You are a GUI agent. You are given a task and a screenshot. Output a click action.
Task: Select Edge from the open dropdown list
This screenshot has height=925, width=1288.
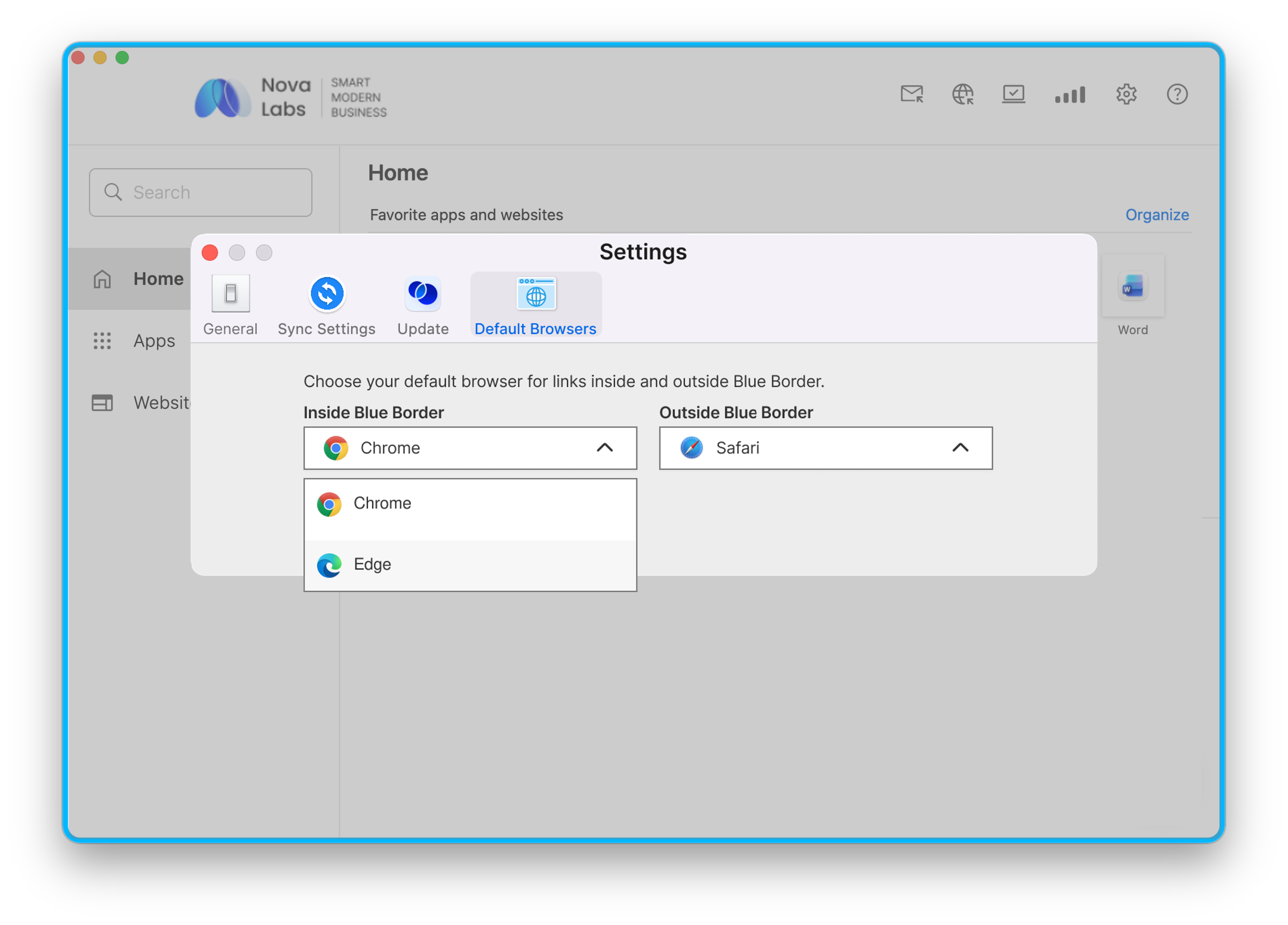pos(470,565)
